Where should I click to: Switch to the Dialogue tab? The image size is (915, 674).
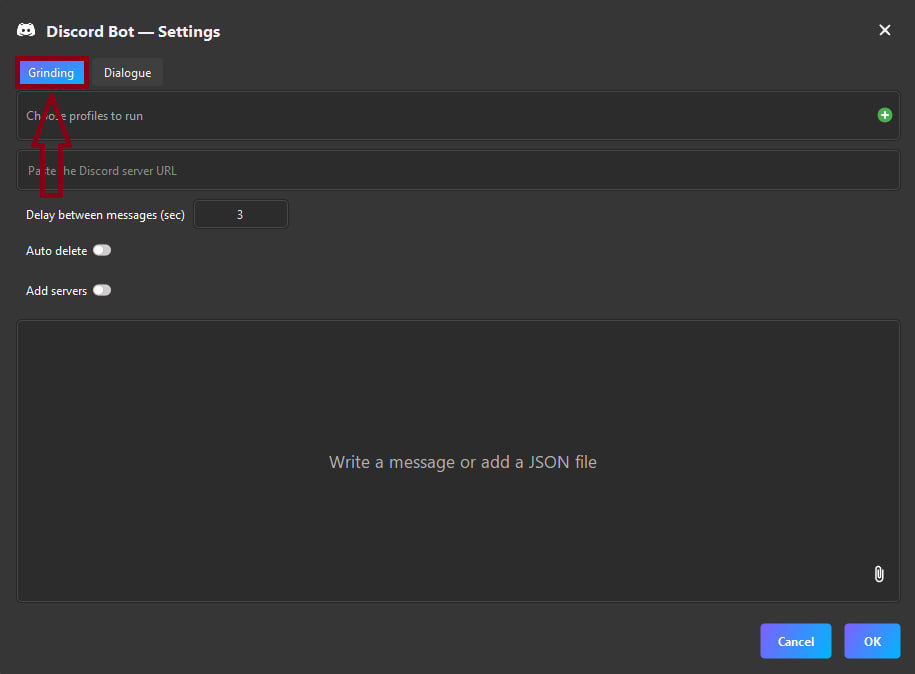click(x=127, y=72)
